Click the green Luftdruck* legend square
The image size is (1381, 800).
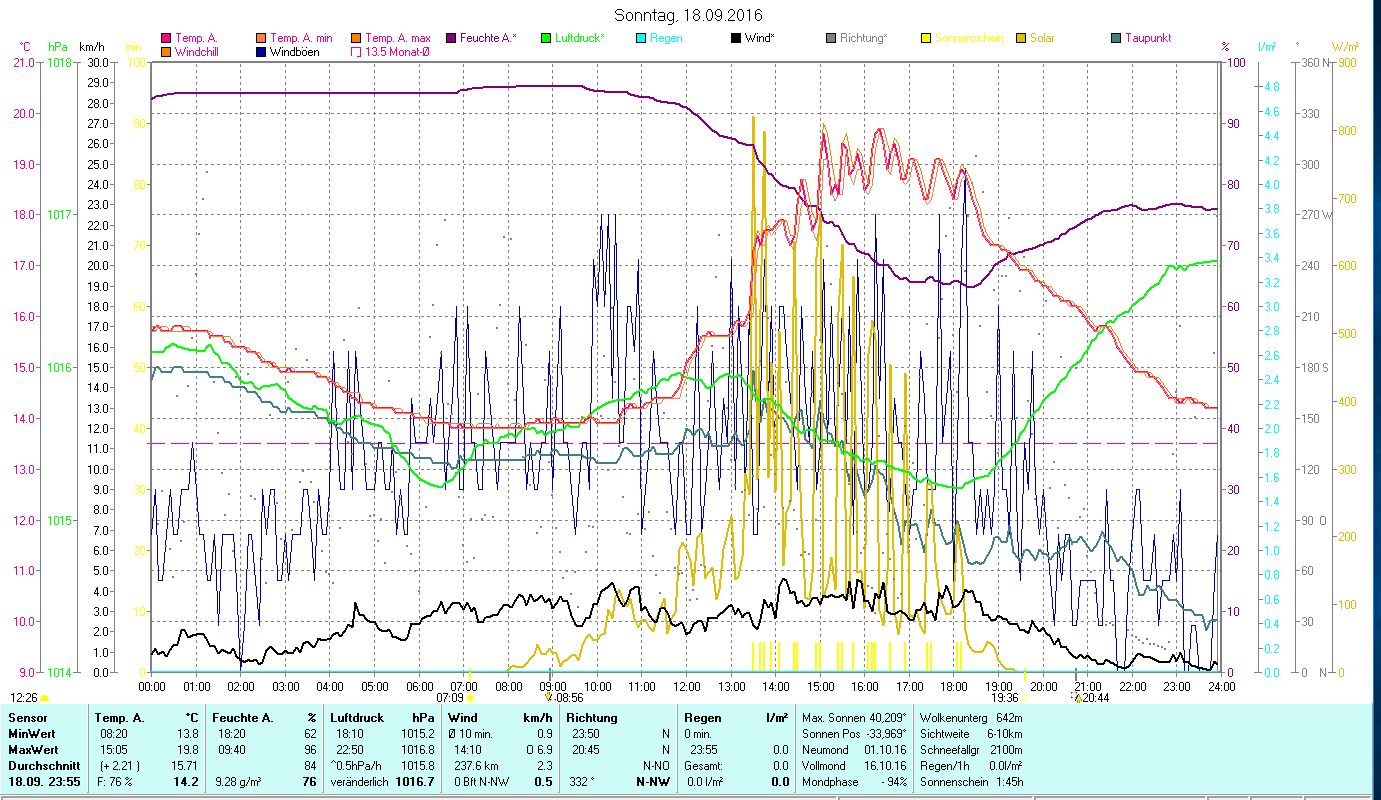tap(546, 38)
